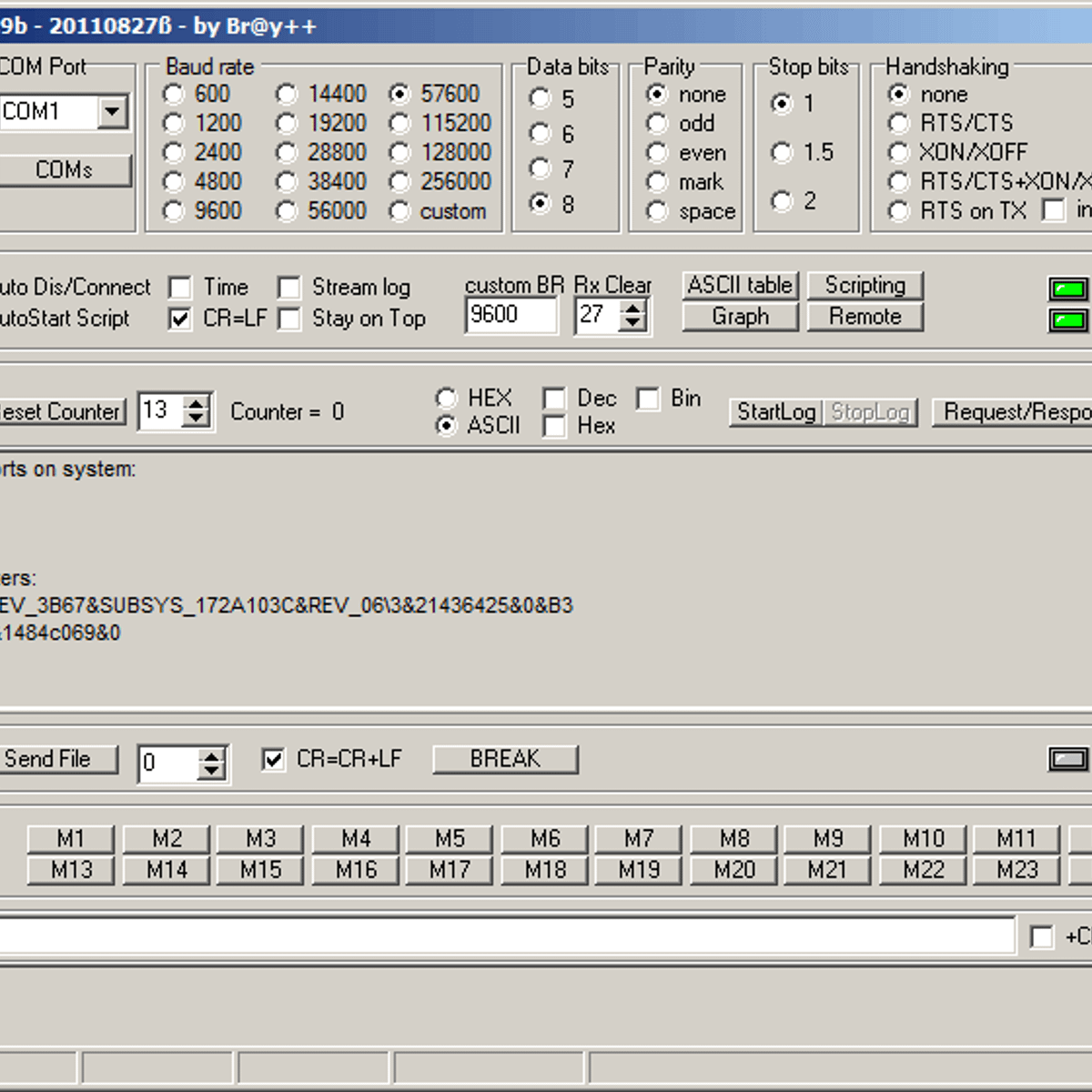Increase the counter spinner showing 13
The width and height of the screenshot is (1092, 1092).
(x=197, y=403)
